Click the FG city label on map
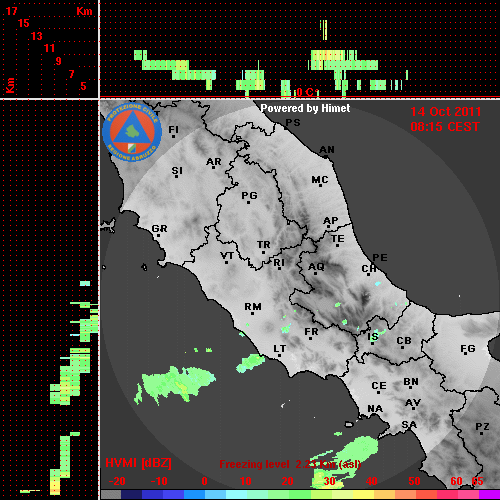Screen dimensions: 500x500 [x=468, y=349]
